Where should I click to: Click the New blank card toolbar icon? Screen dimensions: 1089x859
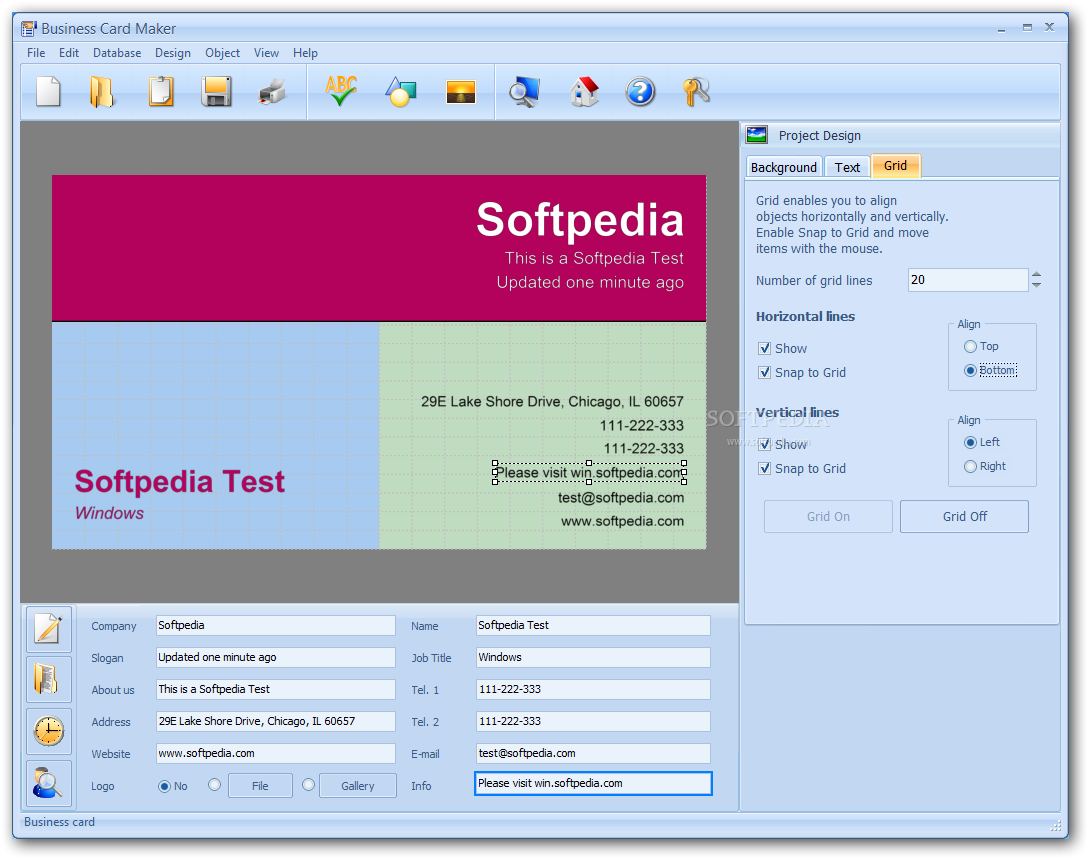tap(48, 92)
